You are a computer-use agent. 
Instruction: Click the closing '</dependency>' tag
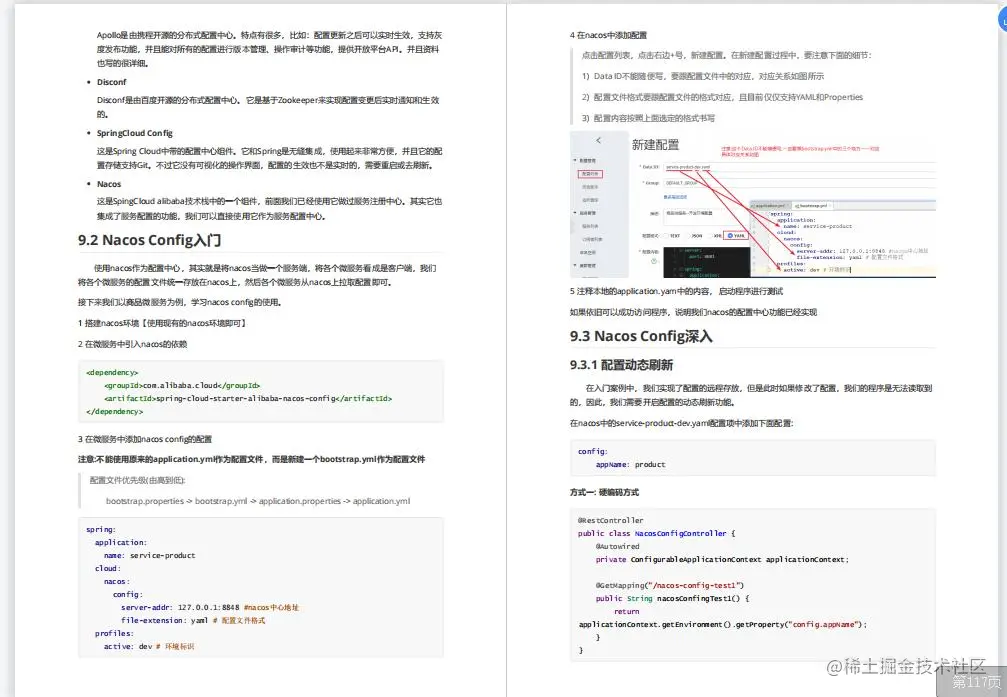point(114,412)
